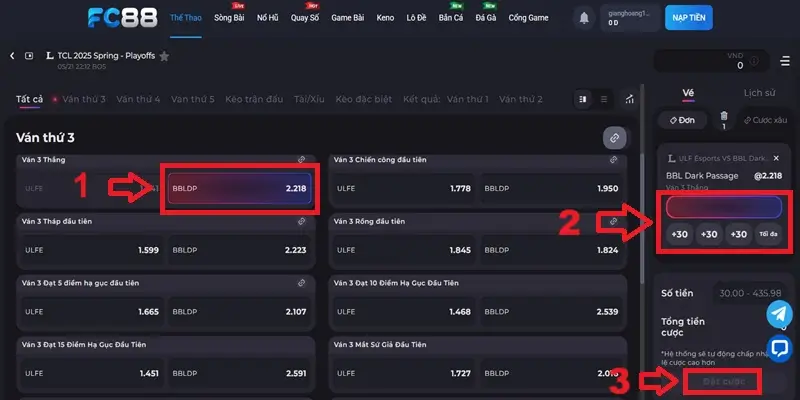Open the Sòng Bài menu
Viewport: 800px width, 400px height.
click(229, 18)
